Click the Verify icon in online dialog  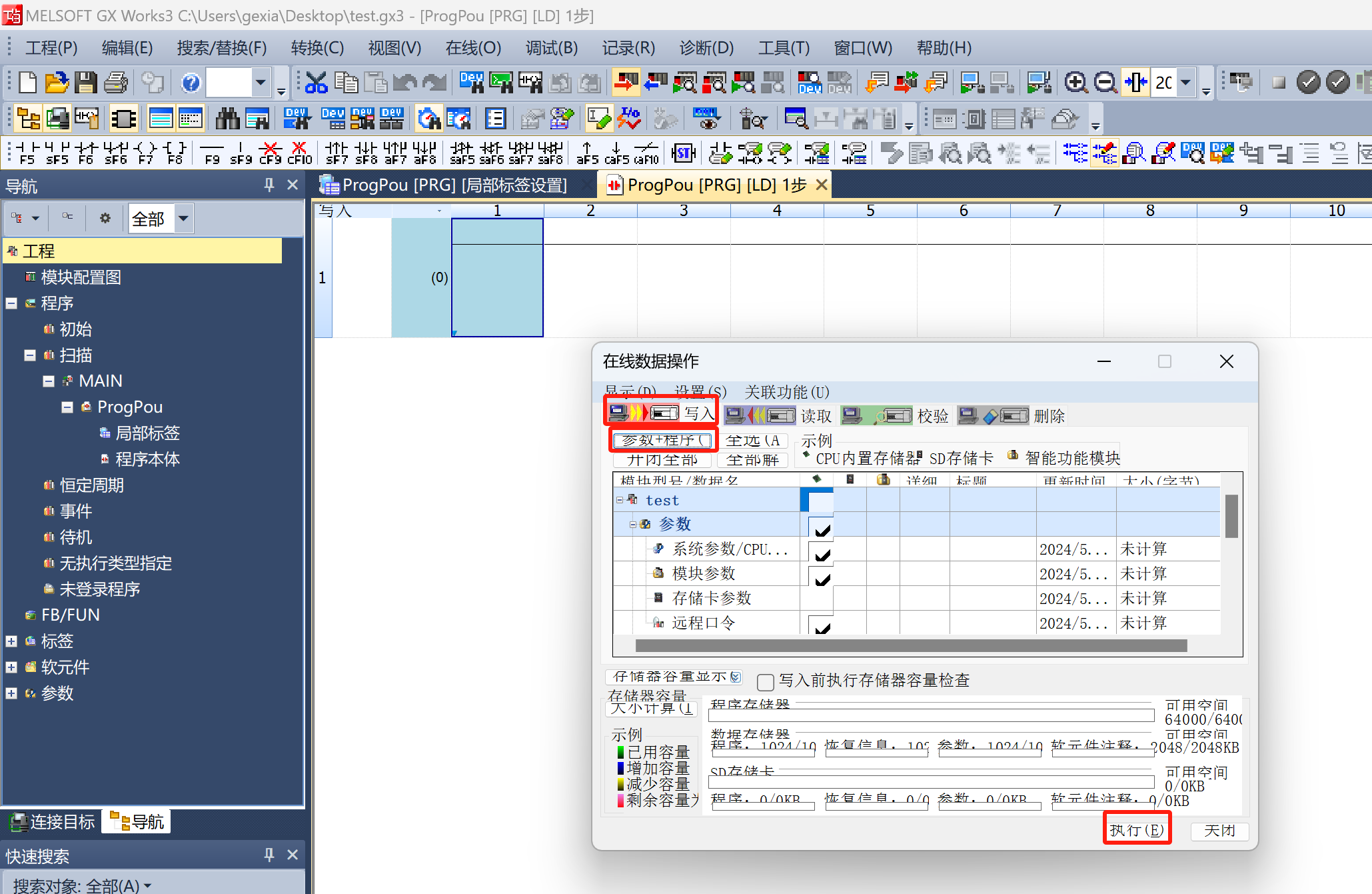tap(894, 416)
